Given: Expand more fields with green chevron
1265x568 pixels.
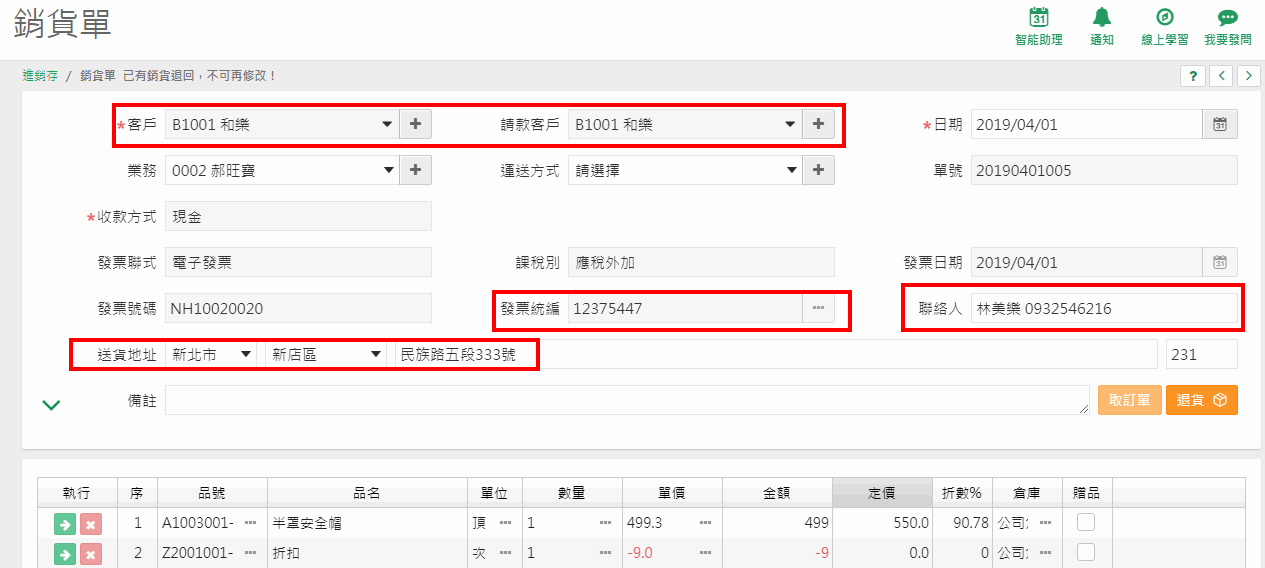Looking at the screenshot, I should [x=52, y=404].
